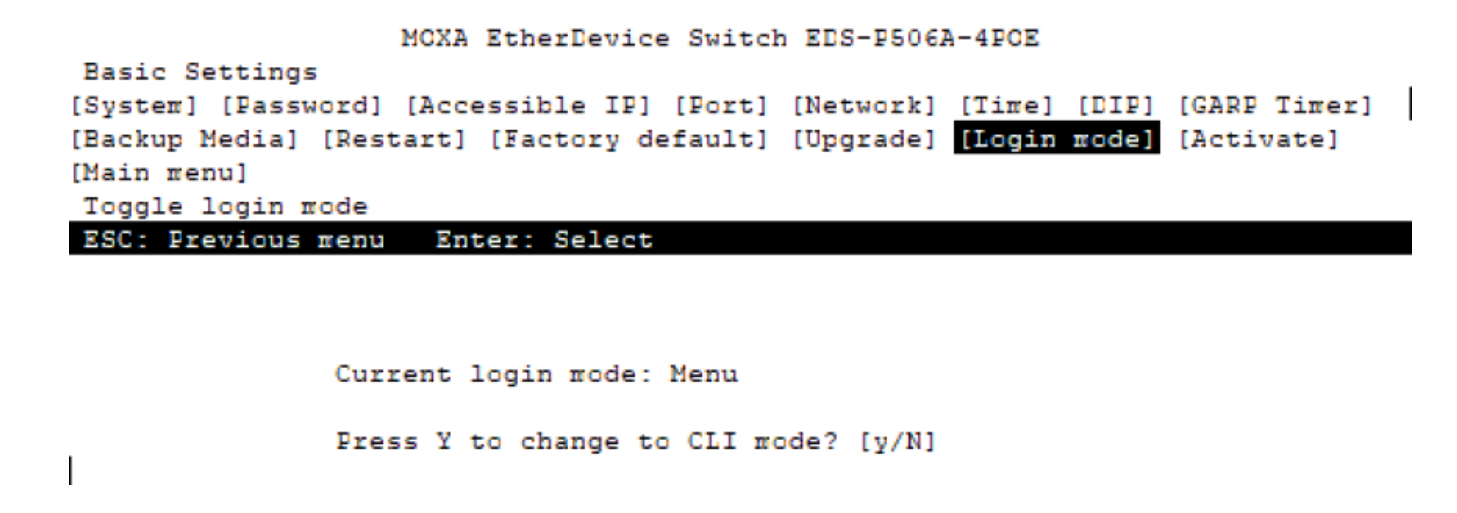Viewport: 1457px width, 513px height.
Task: Choose the [Restart] menu entry
Action: [x=394, y=139]
